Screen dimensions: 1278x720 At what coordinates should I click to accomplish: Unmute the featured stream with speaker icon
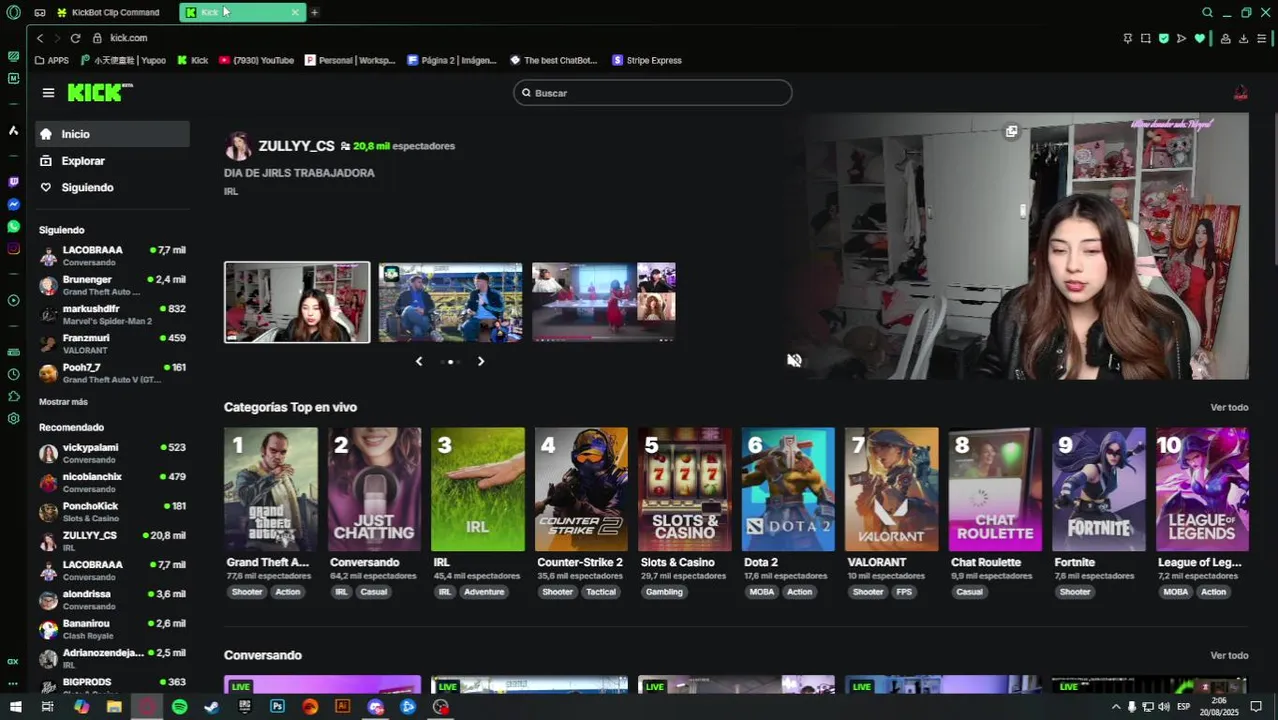click(794, 360)
